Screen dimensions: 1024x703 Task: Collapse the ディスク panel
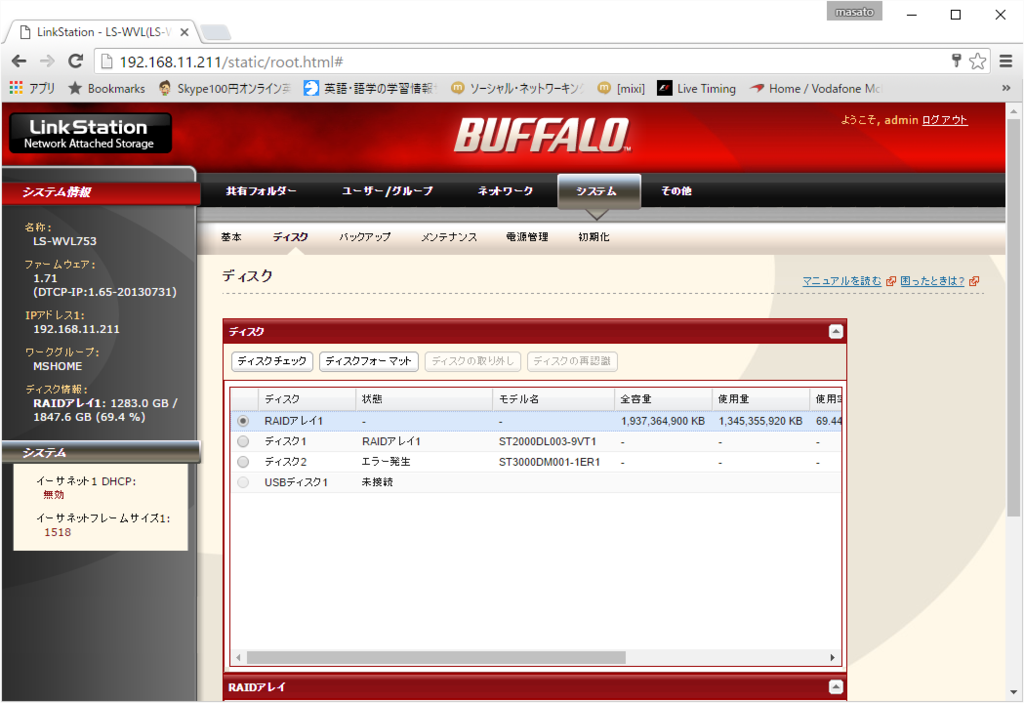coord(835,332)
